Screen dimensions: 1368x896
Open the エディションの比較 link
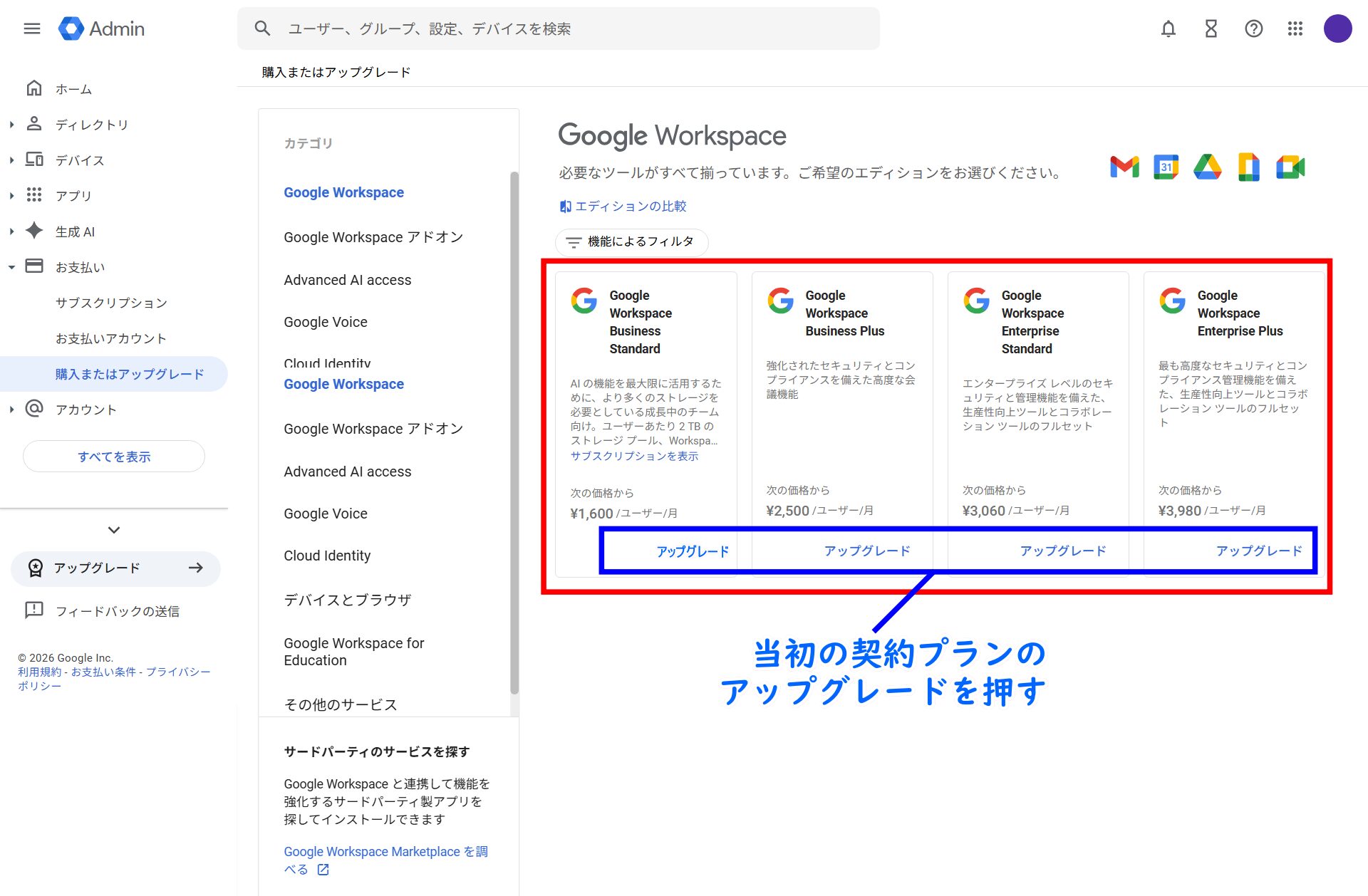coord(630,206)
